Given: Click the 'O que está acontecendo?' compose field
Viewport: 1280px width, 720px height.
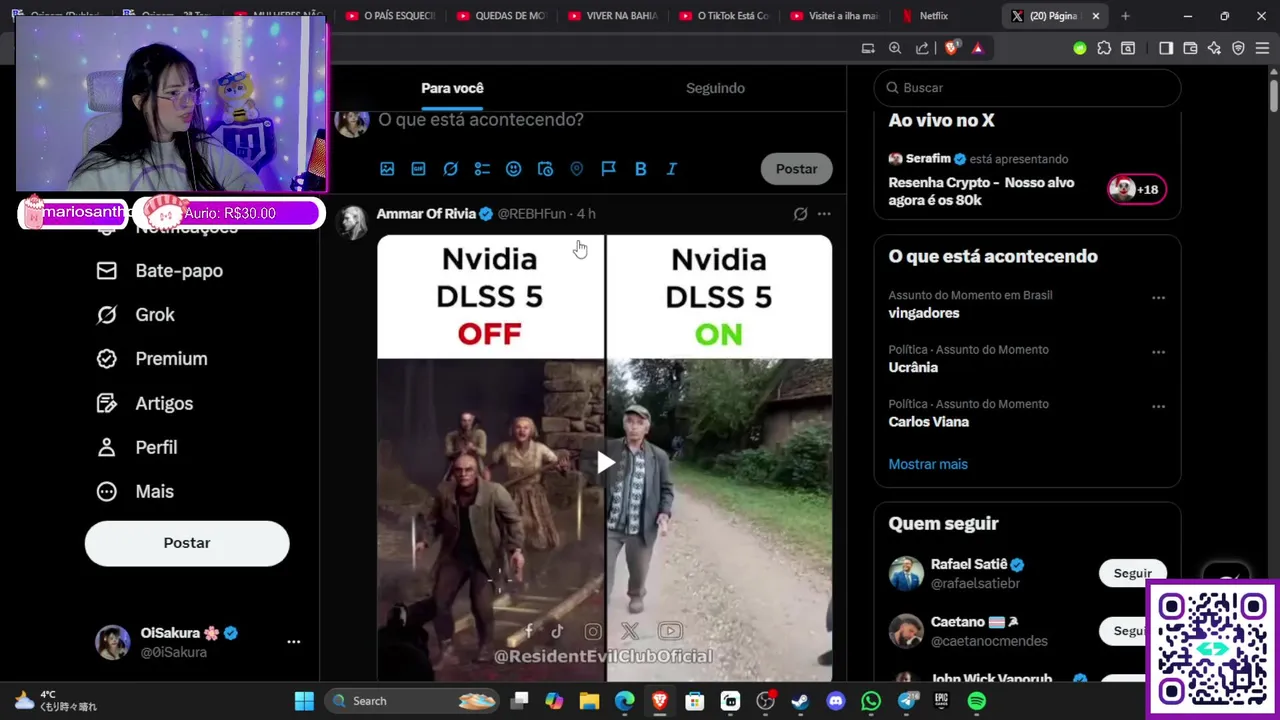Looking at the screenshot, I should (480, 120).
